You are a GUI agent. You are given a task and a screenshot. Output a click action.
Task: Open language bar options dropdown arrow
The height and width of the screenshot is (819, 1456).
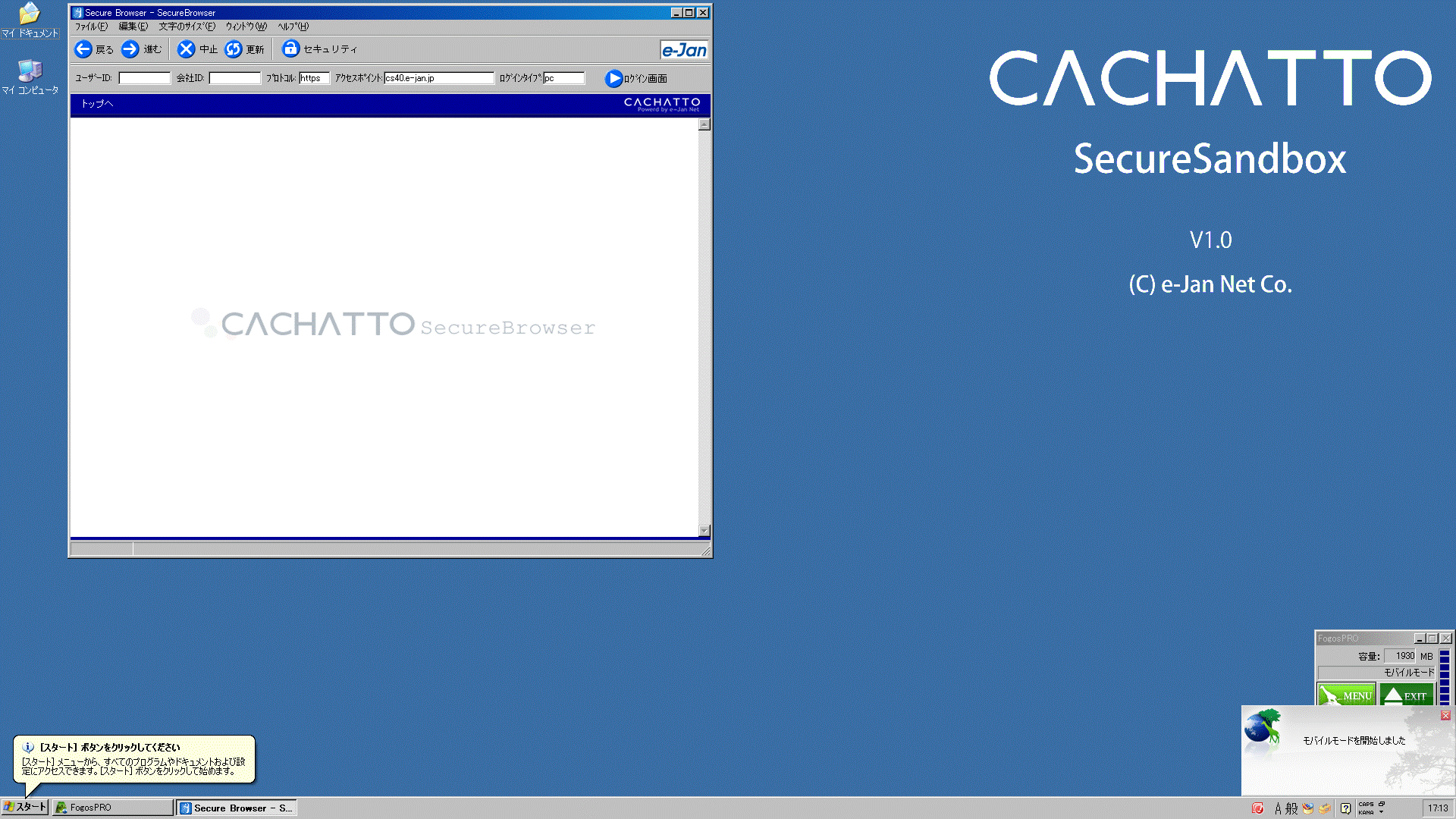pyautogui.click(x=1382, y=812)
